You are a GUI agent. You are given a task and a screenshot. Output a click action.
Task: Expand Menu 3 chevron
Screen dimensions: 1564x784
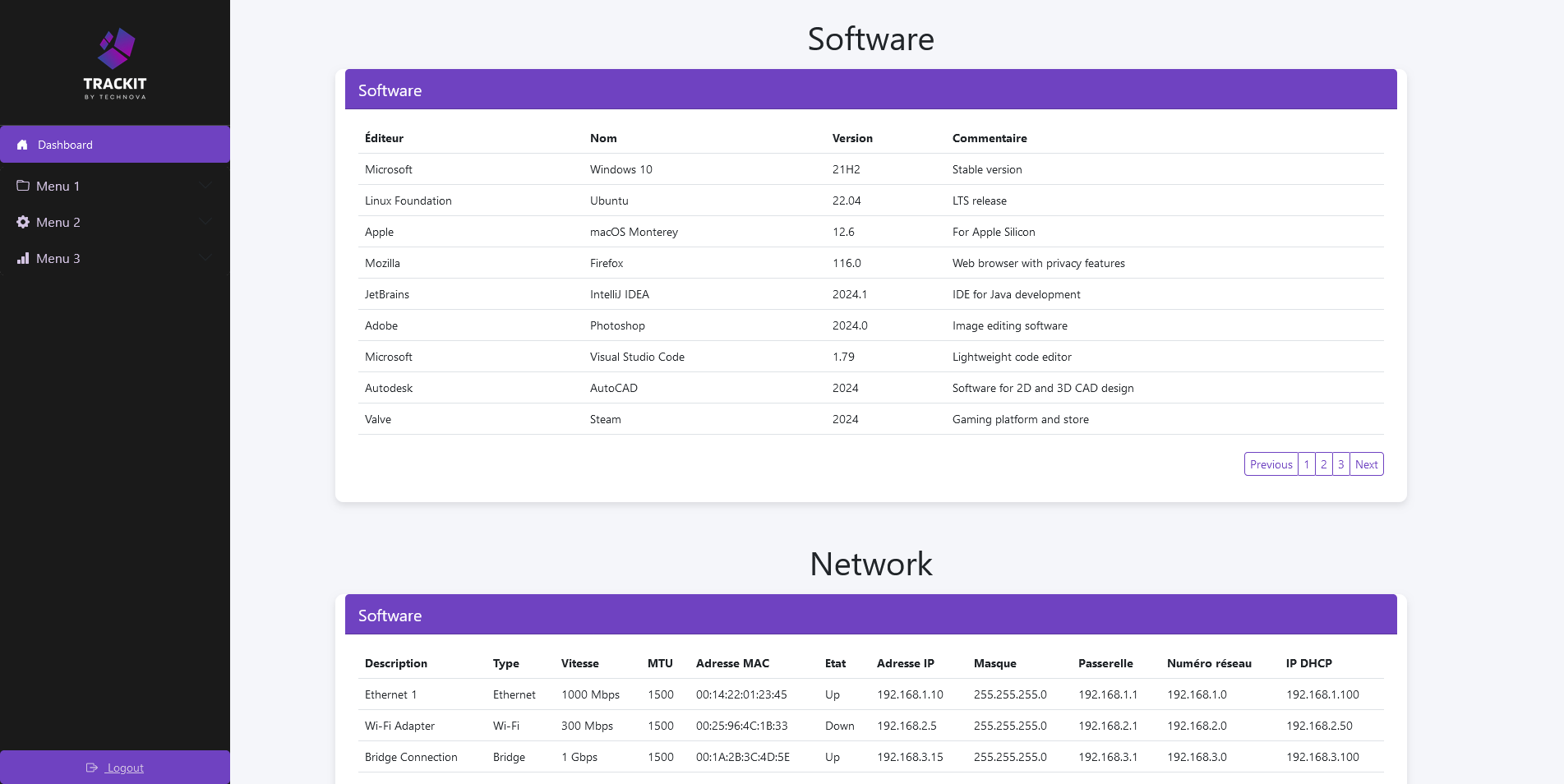point(206,258)
